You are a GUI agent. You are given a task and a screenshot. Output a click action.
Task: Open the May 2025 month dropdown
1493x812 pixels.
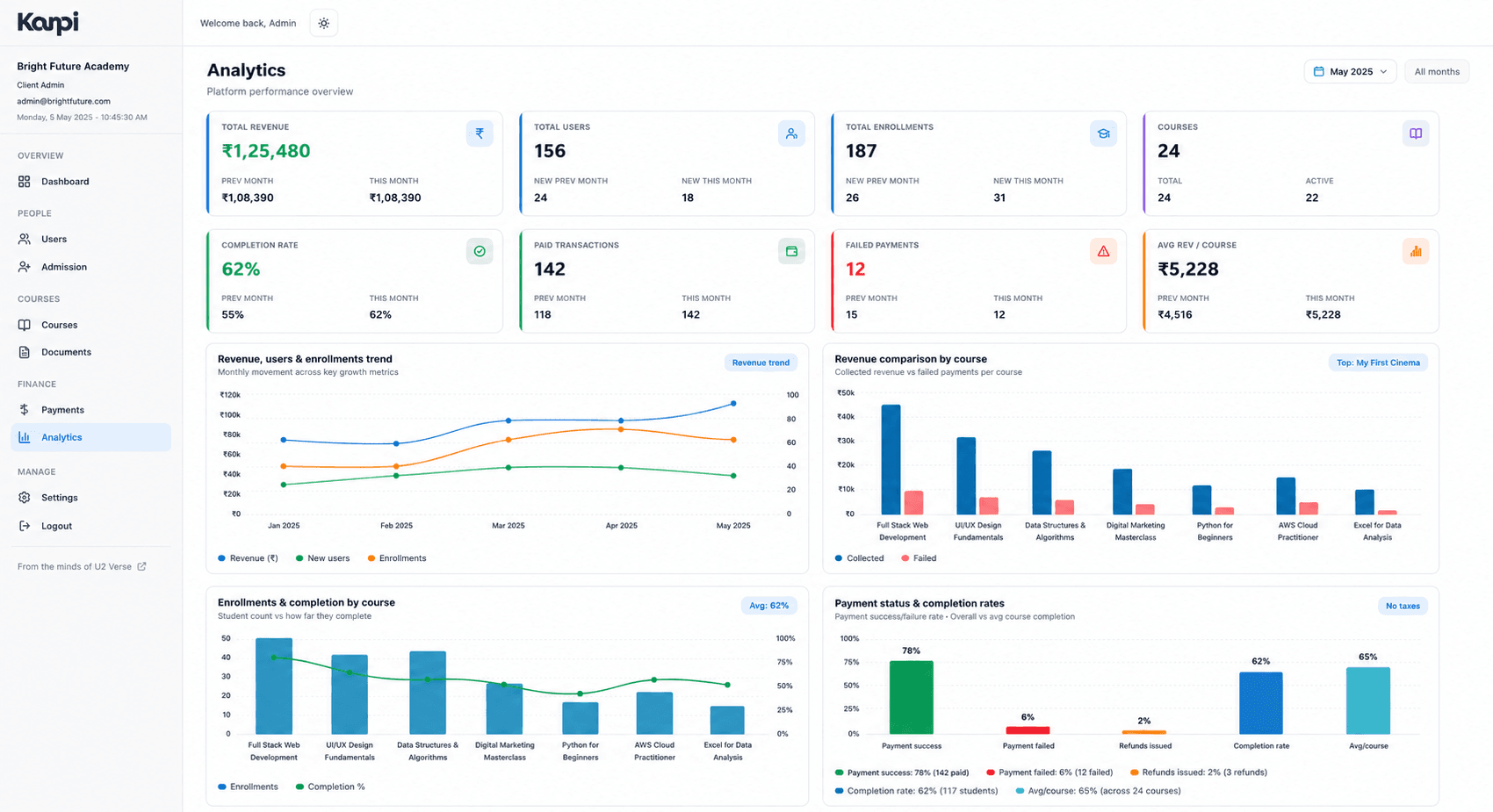(1350, 72)
